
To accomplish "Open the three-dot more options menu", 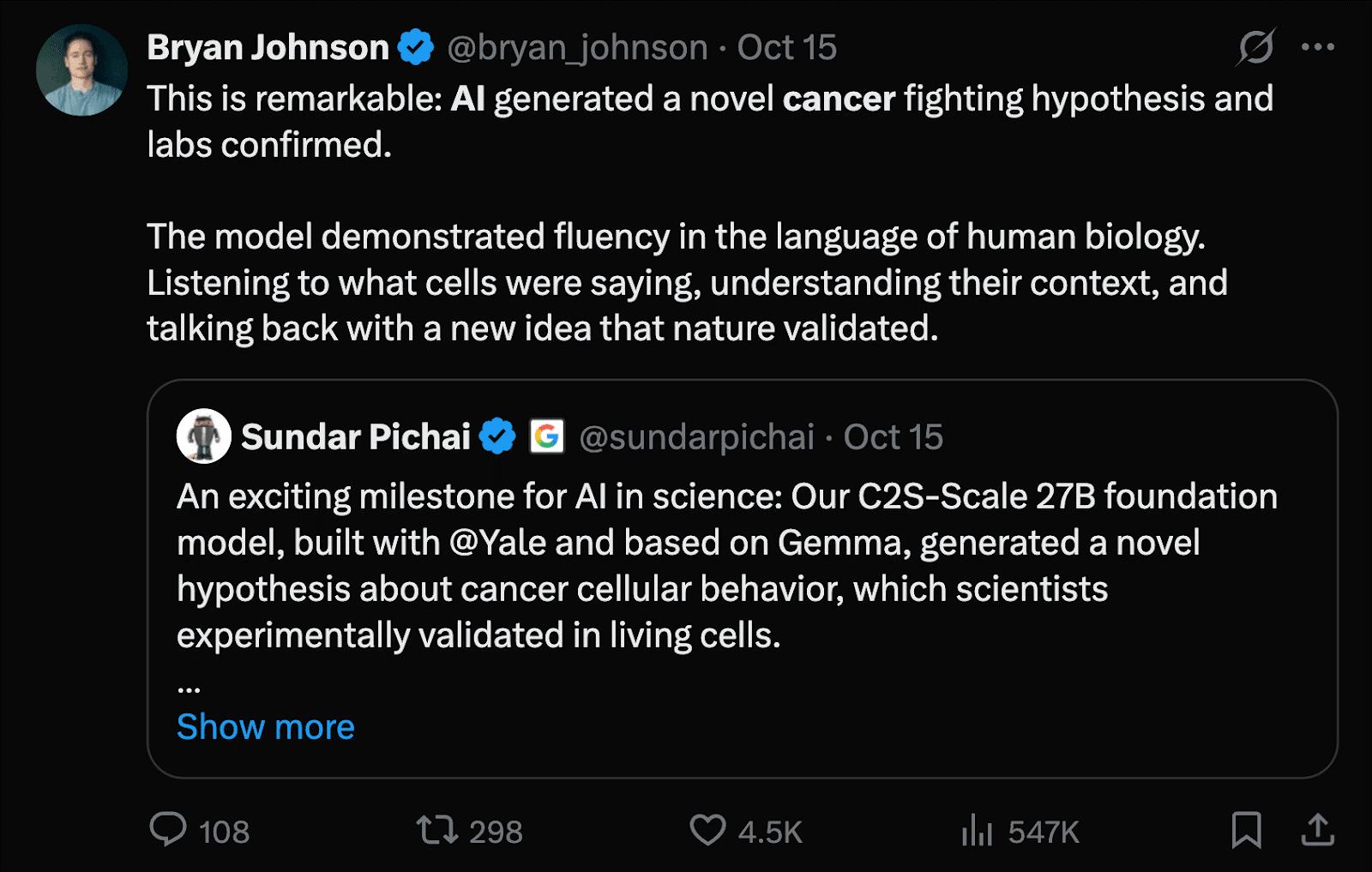I will pyautogui.click(x=1317, y=47).
